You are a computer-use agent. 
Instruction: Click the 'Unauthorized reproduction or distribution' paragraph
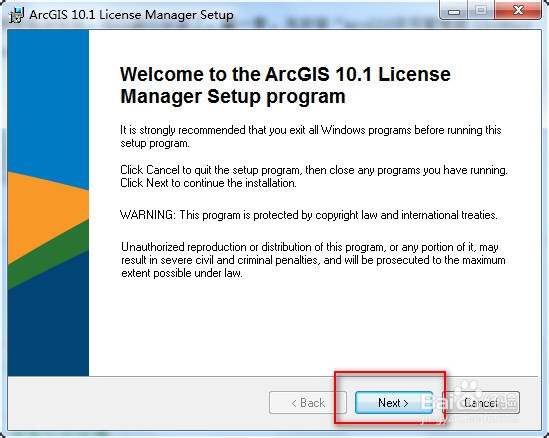tap(313, 260)
